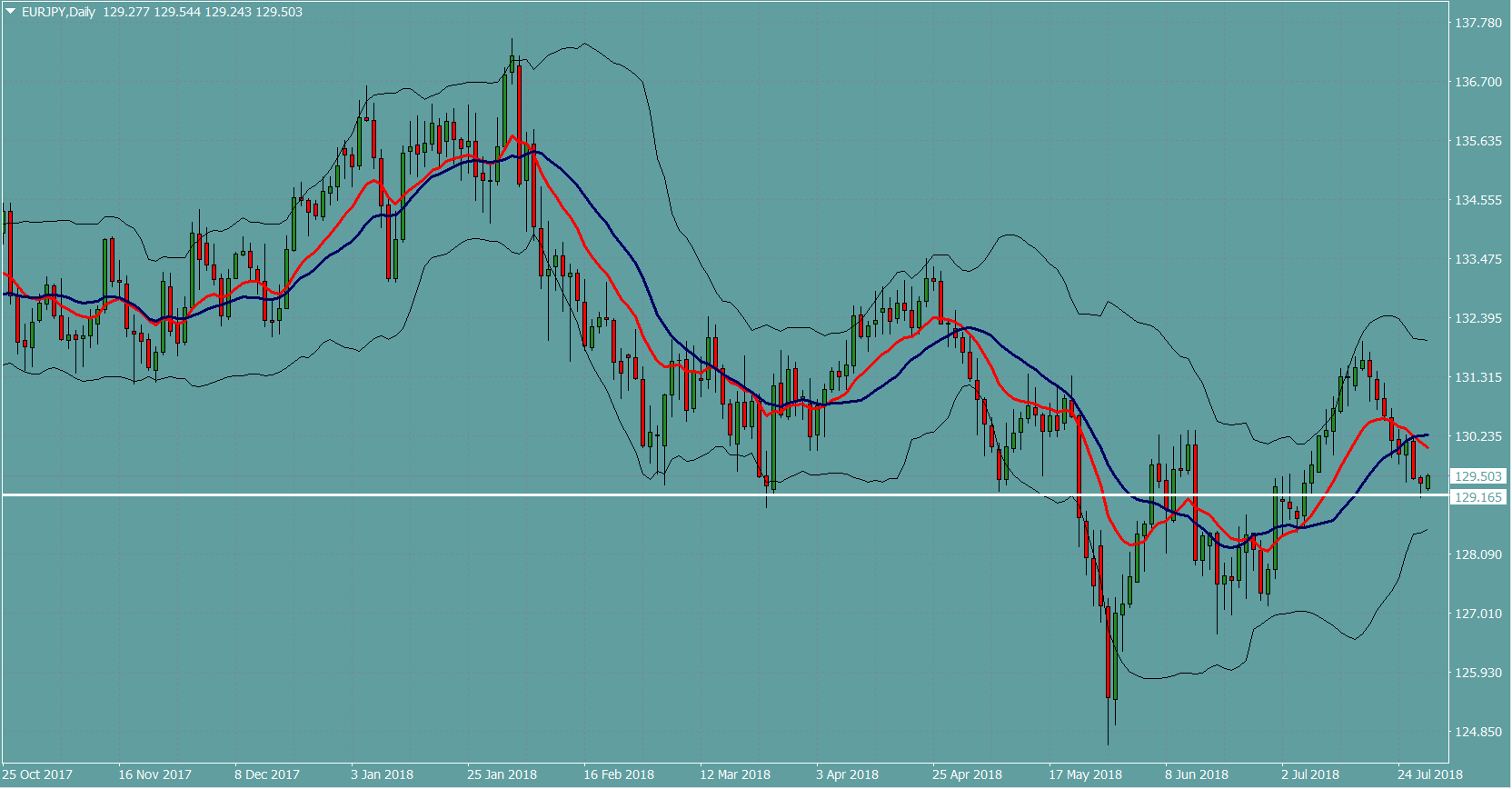This screenshot has width=1512, height=789.
Task: Click the 128.090 level on price scale
Action: [1478, 554]
